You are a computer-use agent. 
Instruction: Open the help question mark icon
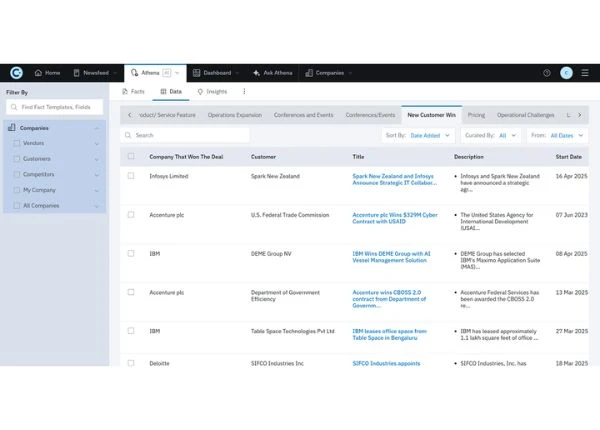(x=546, y=73)
